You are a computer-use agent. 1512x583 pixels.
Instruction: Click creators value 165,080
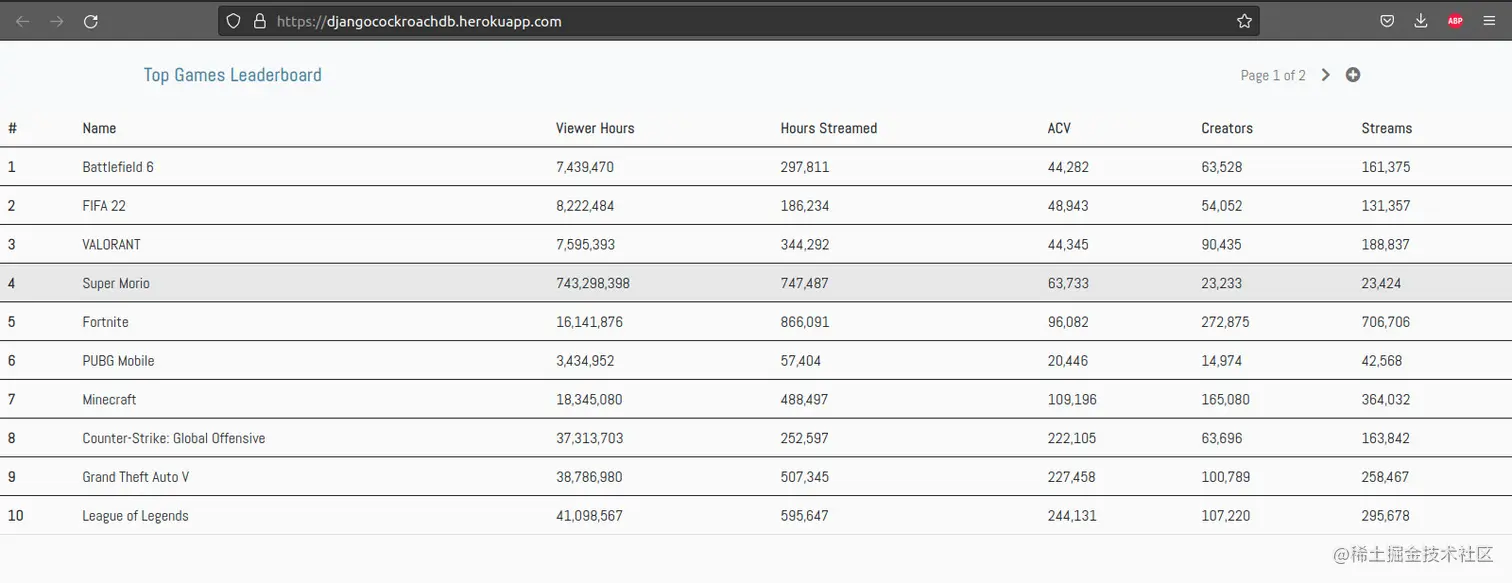[1226, 400]
